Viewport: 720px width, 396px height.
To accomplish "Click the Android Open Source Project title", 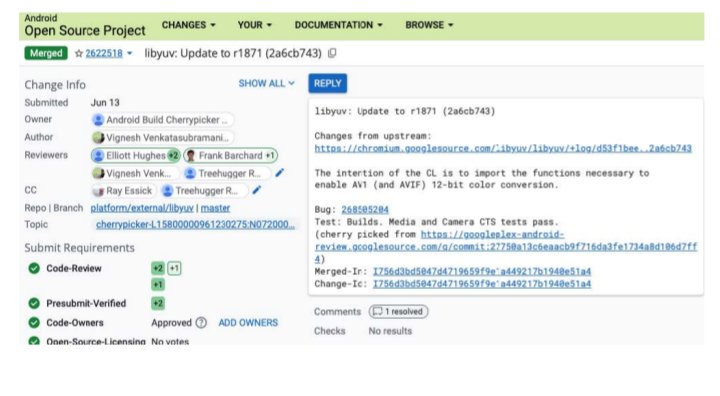I will click(85, 25).
